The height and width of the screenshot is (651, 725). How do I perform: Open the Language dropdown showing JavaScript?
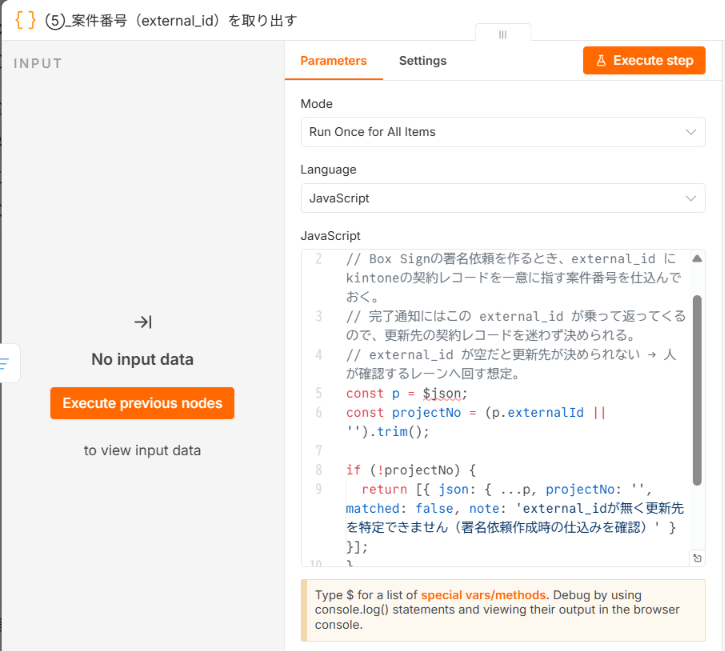pyautogui.click(x=503, y=198)
